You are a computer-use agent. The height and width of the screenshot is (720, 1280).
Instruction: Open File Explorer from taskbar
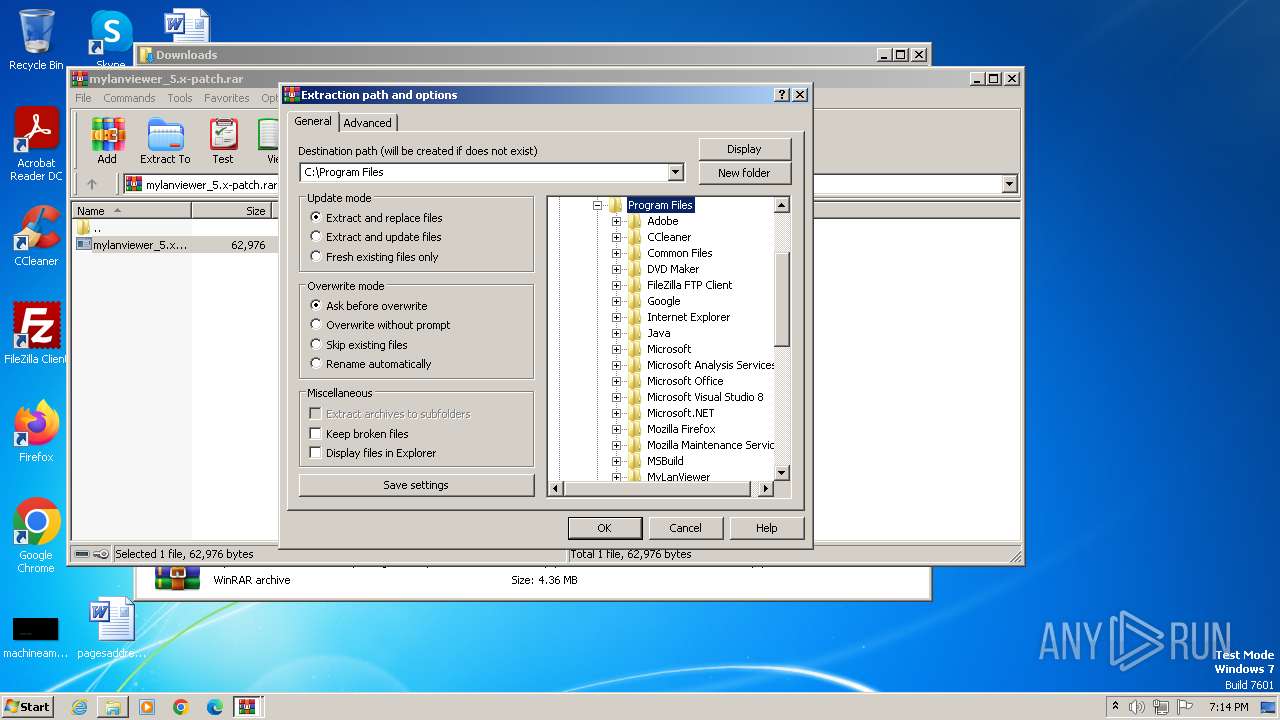pyautogui.click(x=113, y=707)
